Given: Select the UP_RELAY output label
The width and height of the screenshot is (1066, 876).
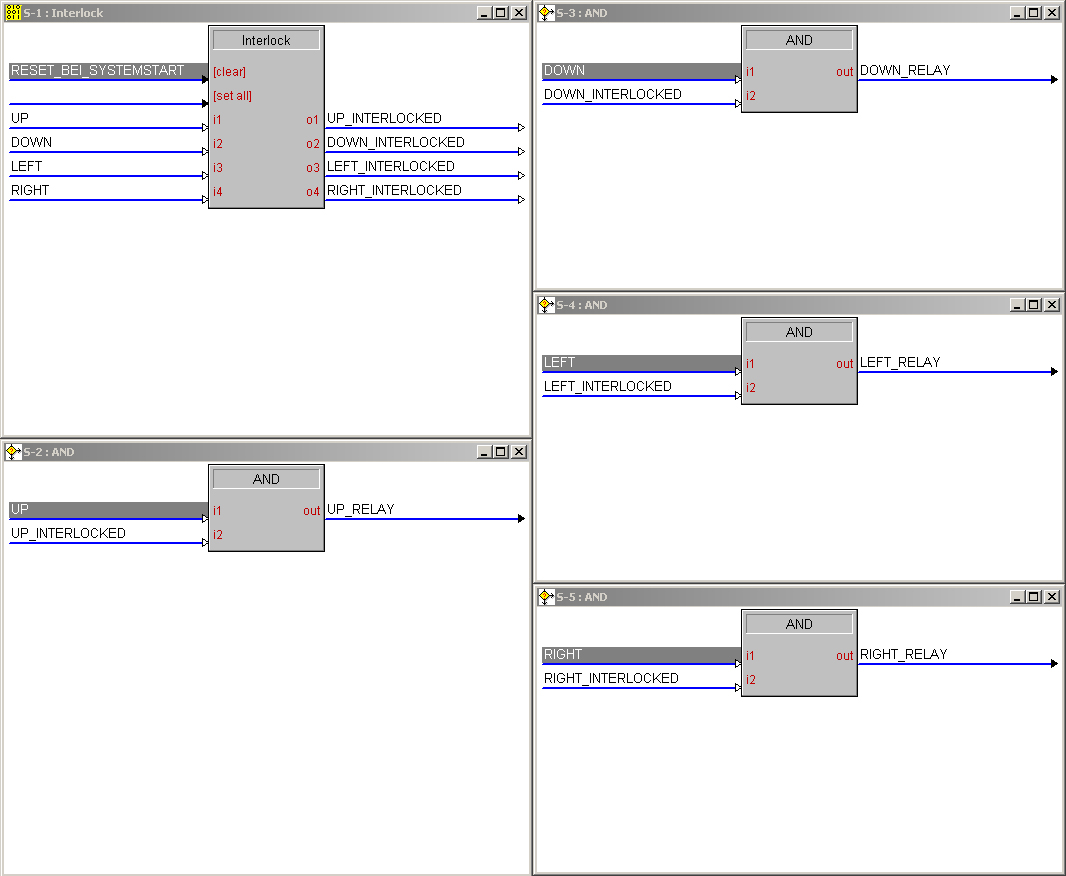Looking at the screenshot, I should [x=361, y=510].
